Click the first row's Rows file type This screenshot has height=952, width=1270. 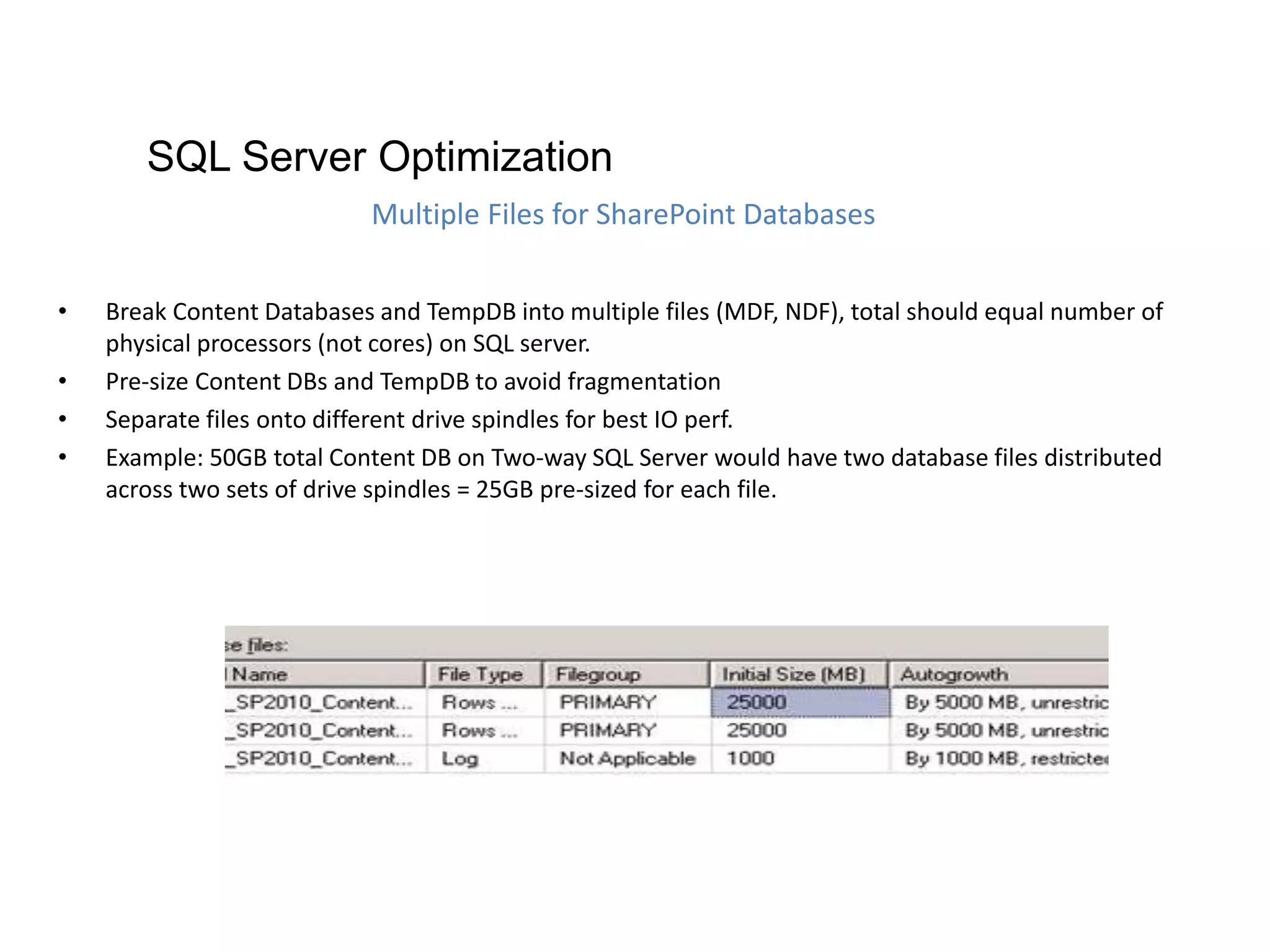pos(485,703)
